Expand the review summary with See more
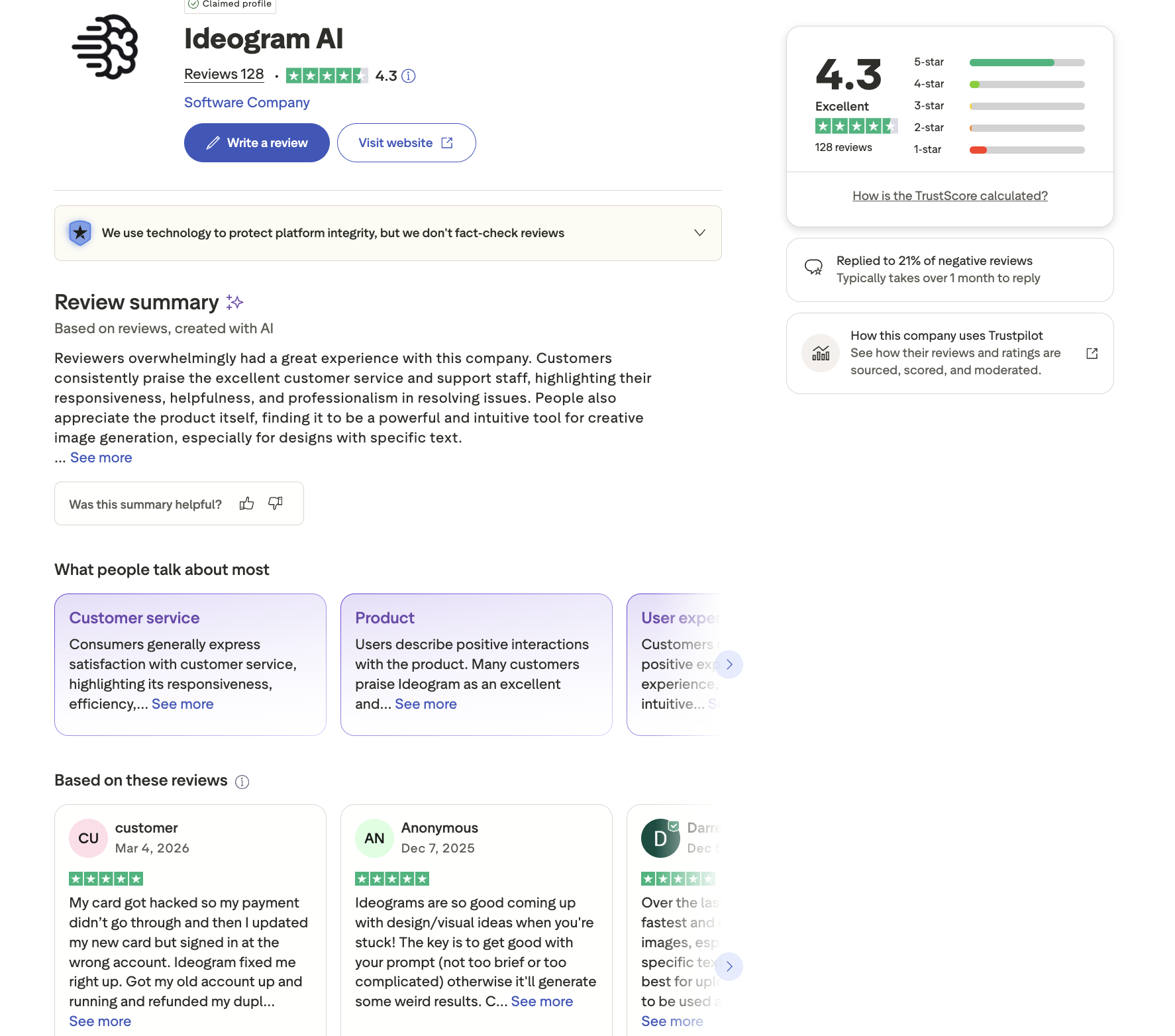1175x1036 pixels. (100, 457)
